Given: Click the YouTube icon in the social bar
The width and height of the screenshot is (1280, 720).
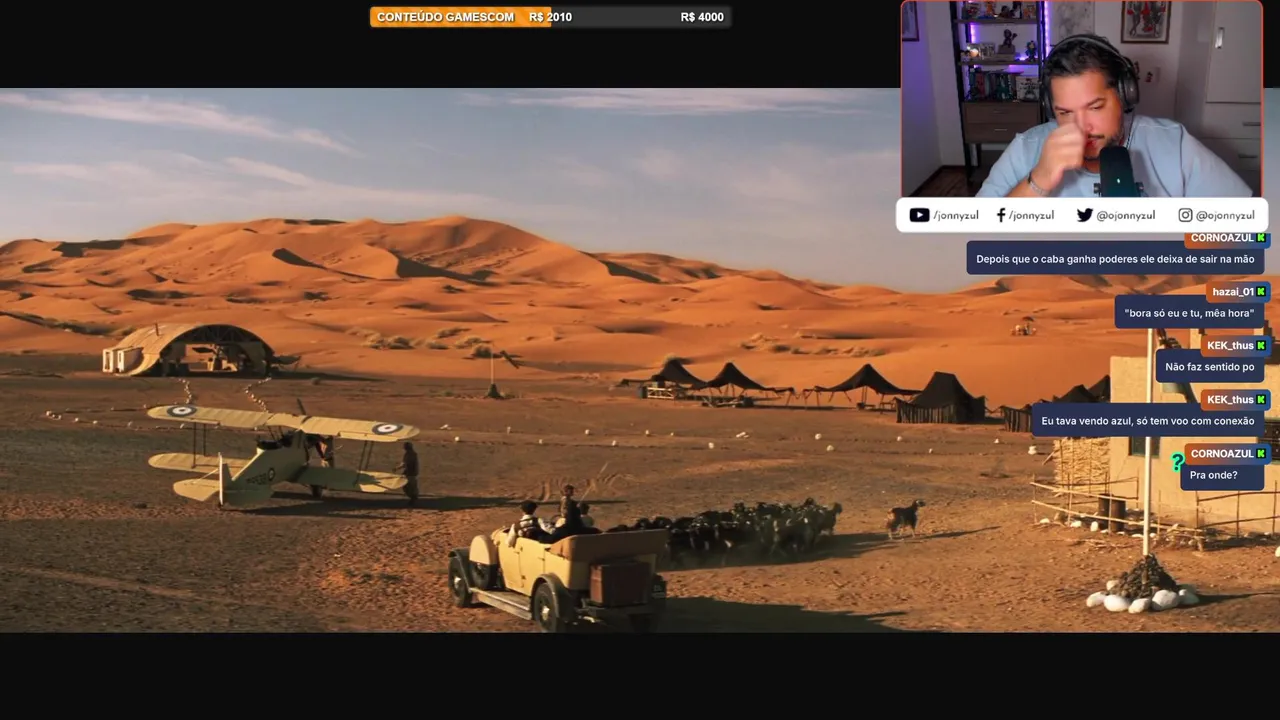Looking at the screenshot, I should point(919,215).
